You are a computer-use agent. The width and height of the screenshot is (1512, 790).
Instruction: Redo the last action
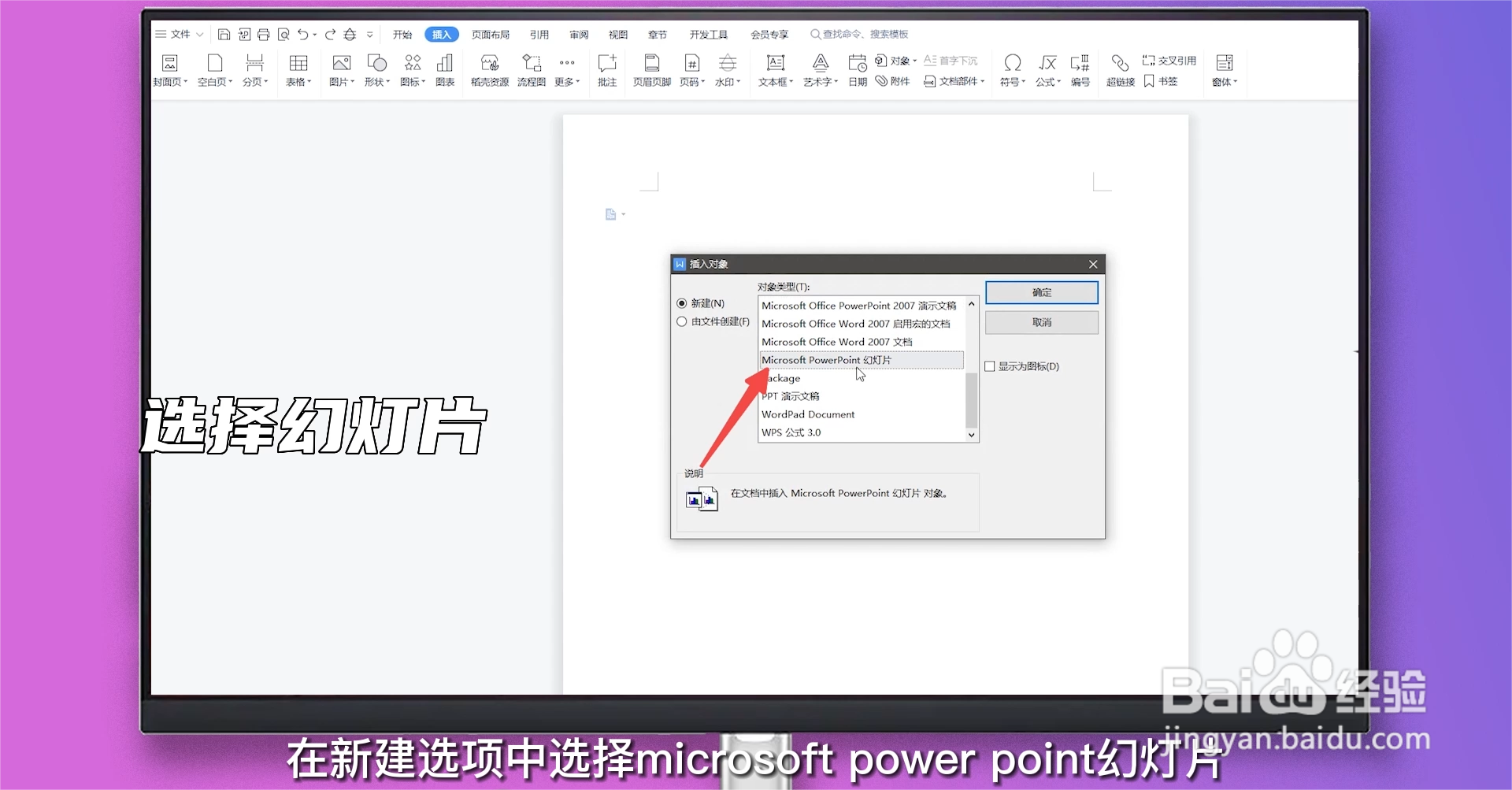click(330, 35)
